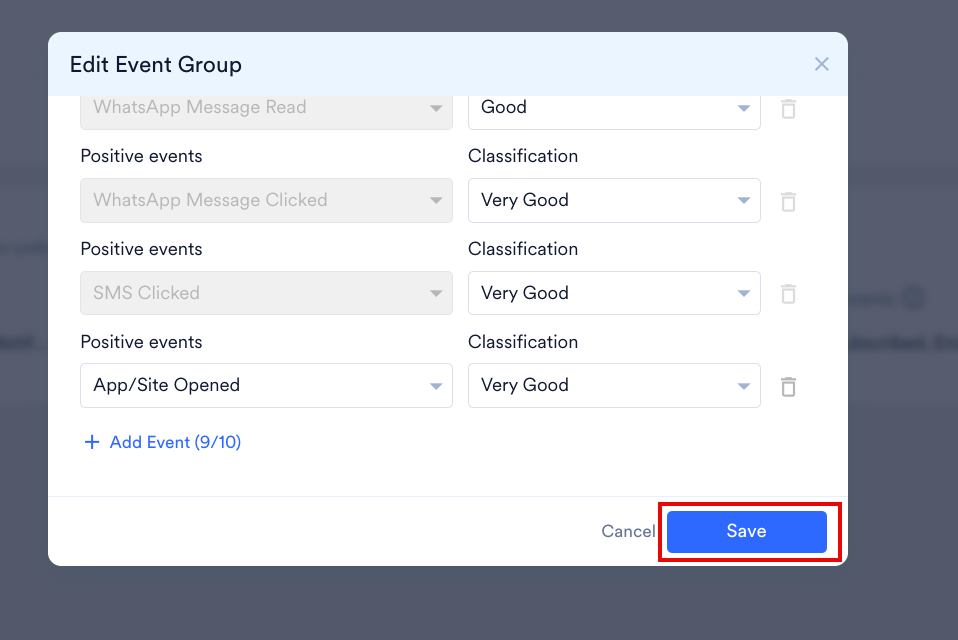The width and height of the screenshot is (958, 640).
Task: Click the Edit Event Group title
Action: pos(156,65)
